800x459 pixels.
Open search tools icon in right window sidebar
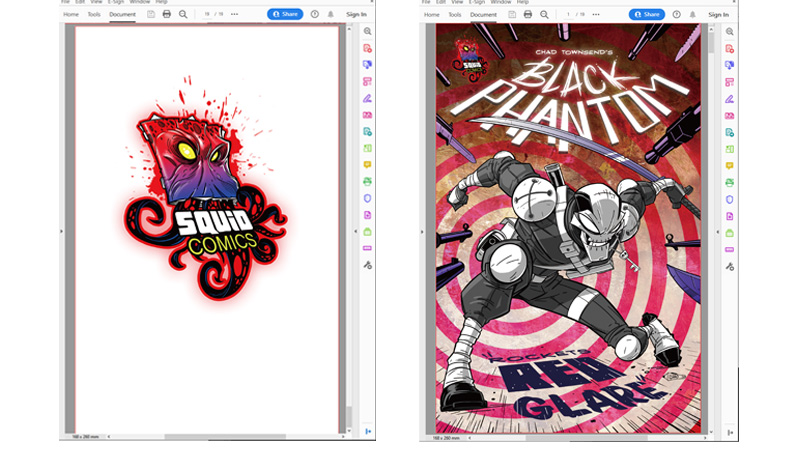tap(730, 32)
